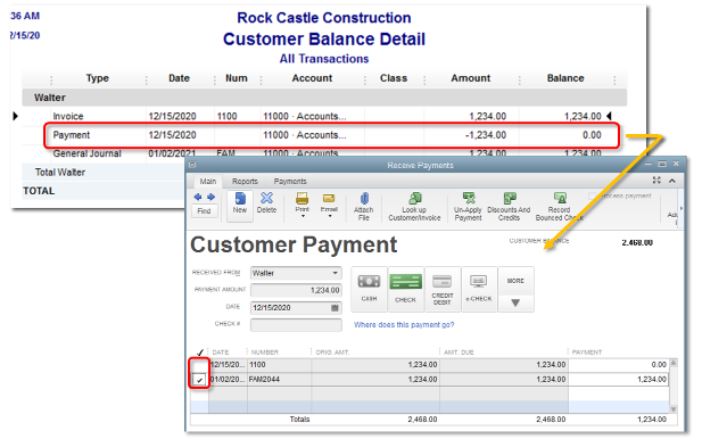Screen dimensions: 701x448
Task: Click scroll down arrow in payment table
Action: (x=673, y=409)
